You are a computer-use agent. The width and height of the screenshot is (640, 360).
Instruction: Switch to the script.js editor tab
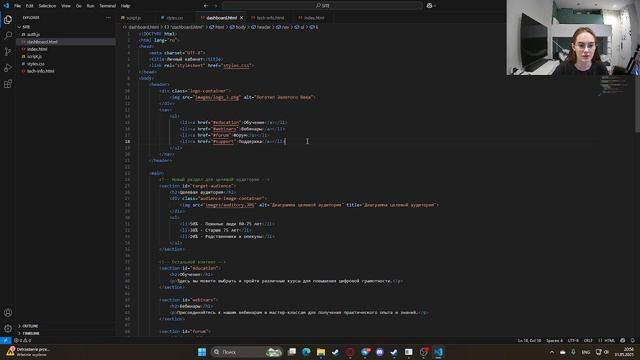133,18
